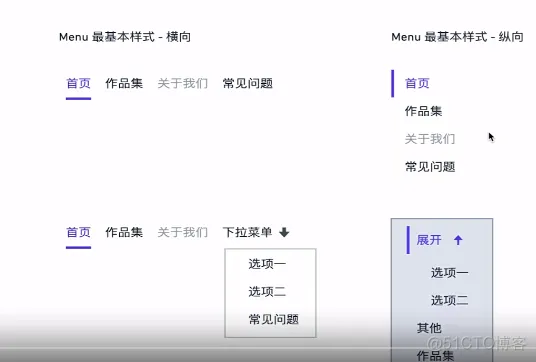Toggle the 下拉菜单 dropdown label
536x362 pixels.
[x=247, y=232]
